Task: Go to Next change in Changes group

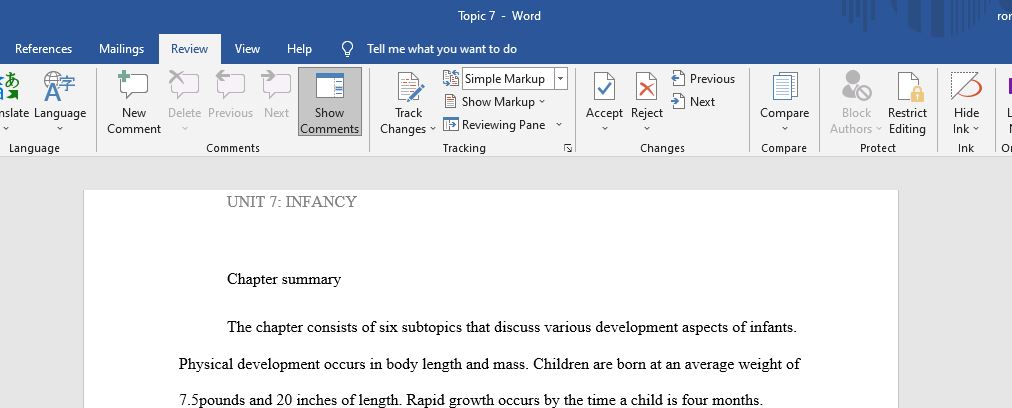Action: coord(693,101)
